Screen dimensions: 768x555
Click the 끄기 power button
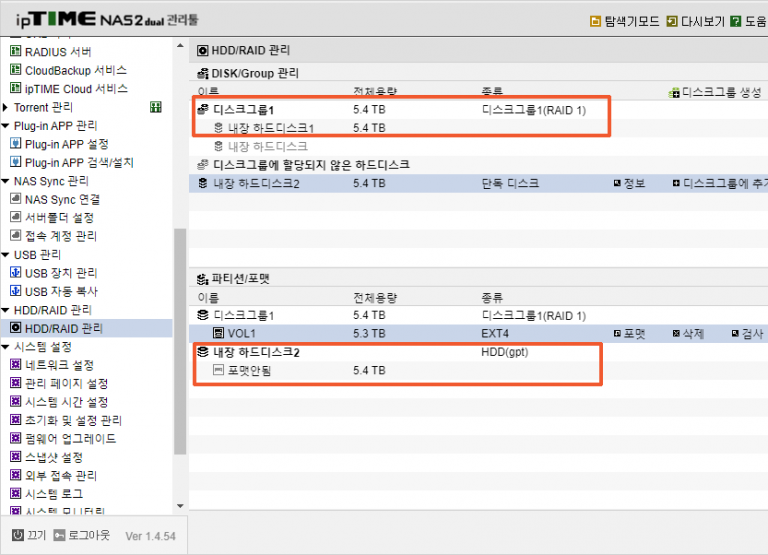(29, 535)
